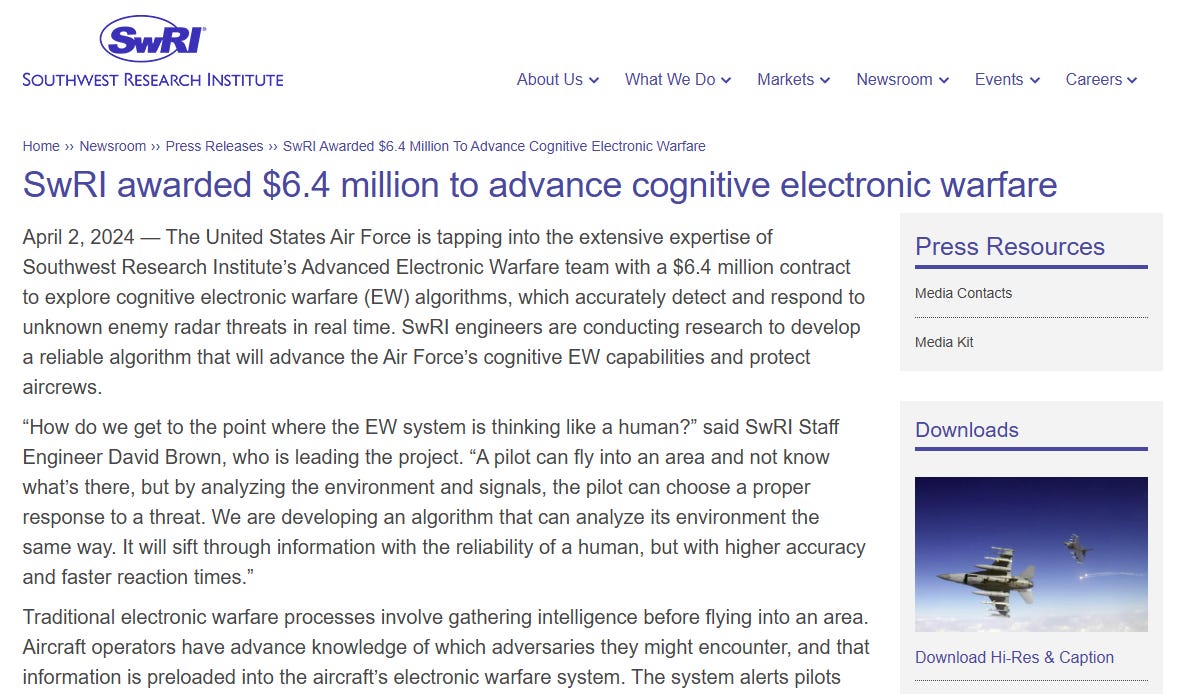1180x694 pixels.
Task: Click the current page breadcrumb SwRI Awarded $6.4 Million
Action: click(494, 146)
